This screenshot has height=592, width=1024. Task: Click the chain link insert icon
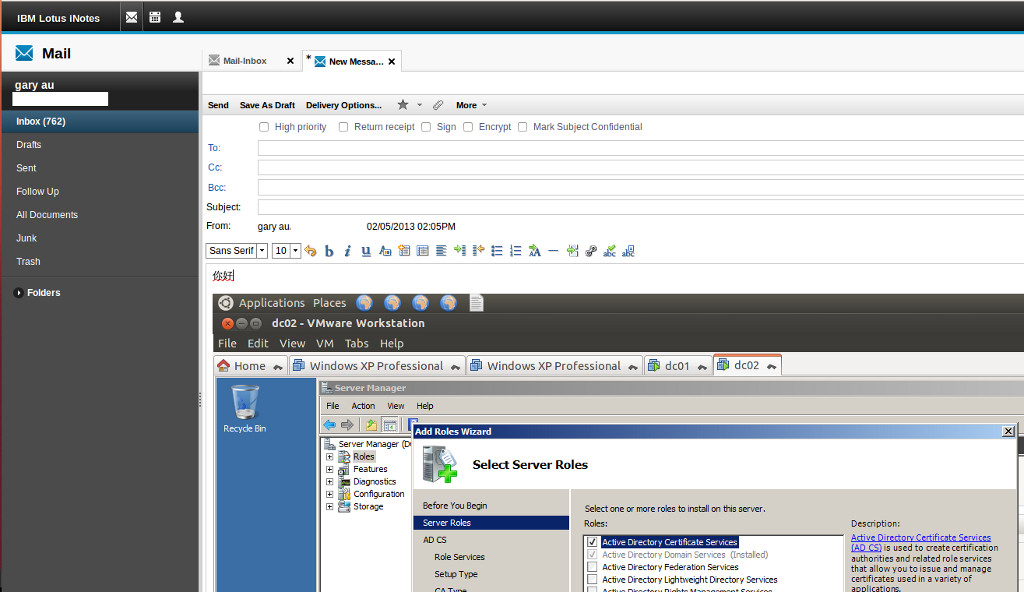591,251
